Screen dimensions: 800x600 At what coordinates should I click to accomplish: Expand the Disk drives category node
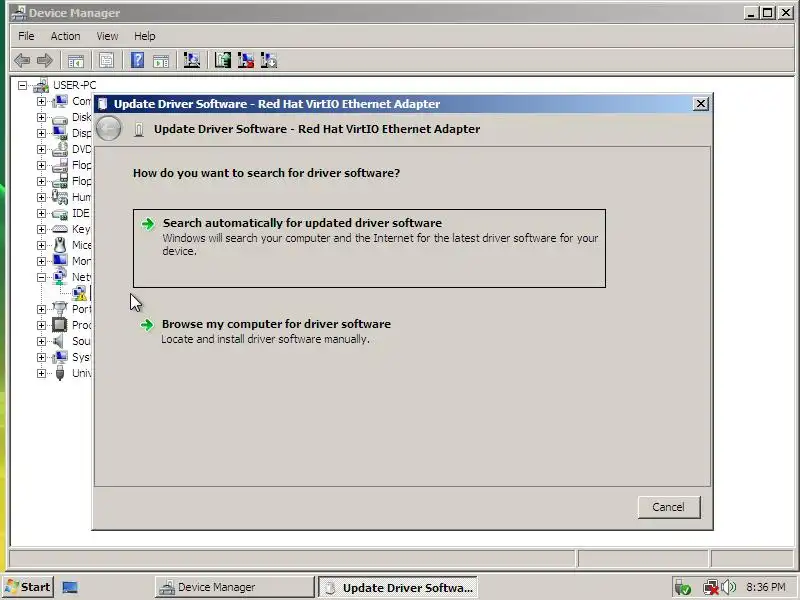41,117
